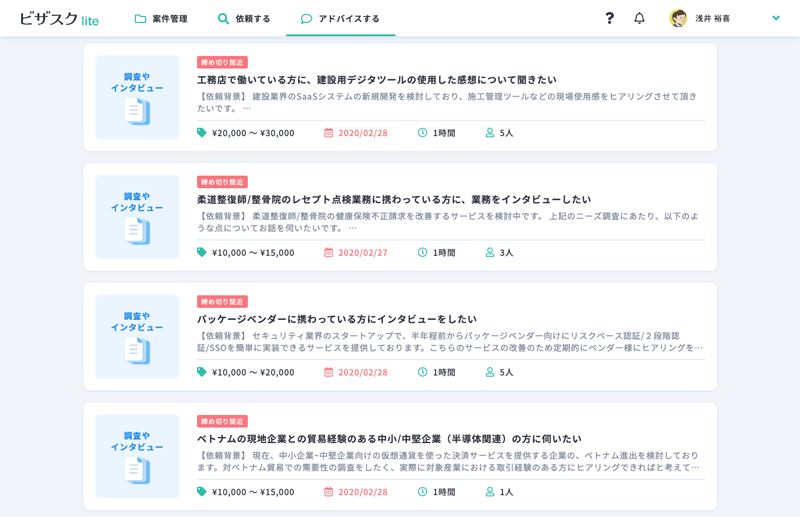This screenshot has width=800, height=517.
Task: Click the price tag icon by ¥10,000 ～ ¥20,000
Action: point(202,372)
